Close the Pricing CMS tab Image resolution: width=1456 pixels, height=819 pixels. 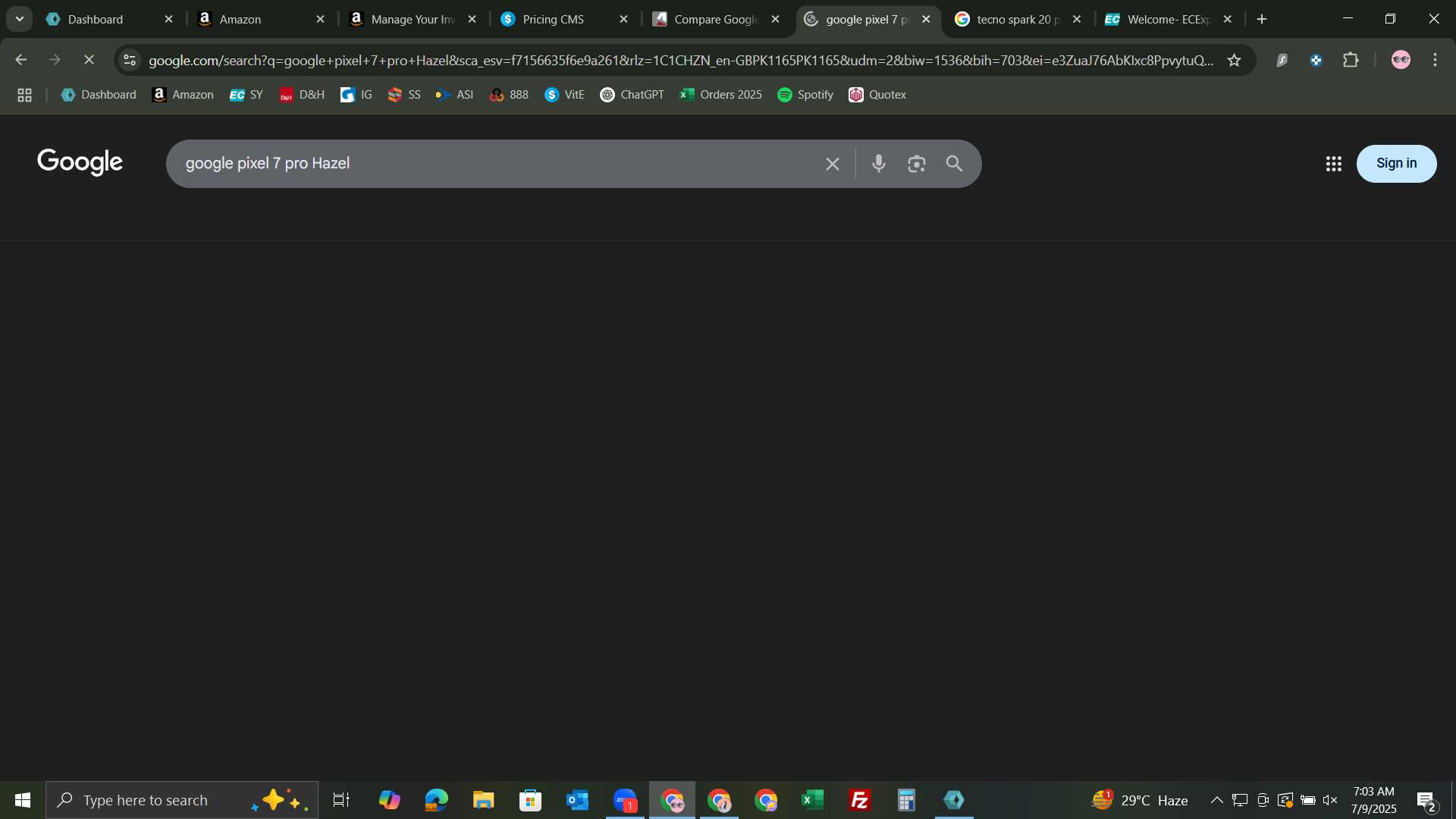point(623,20)
